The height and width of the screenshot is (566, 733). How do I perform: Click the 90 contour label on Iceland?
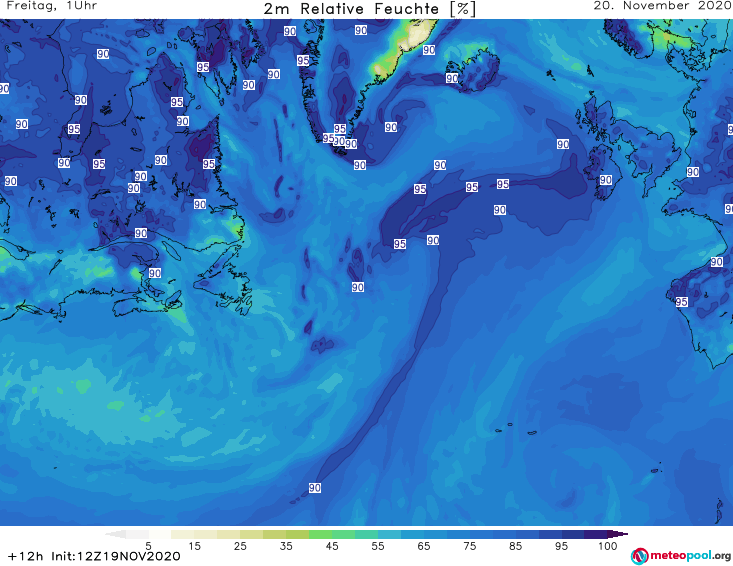452,78
